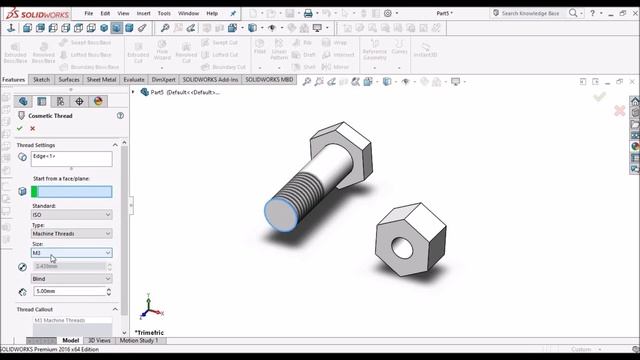Click panel collapse handle beside PropertyManager
This screenshot has width=640, height=360.
pyautogui.click(x=131, y=205)
